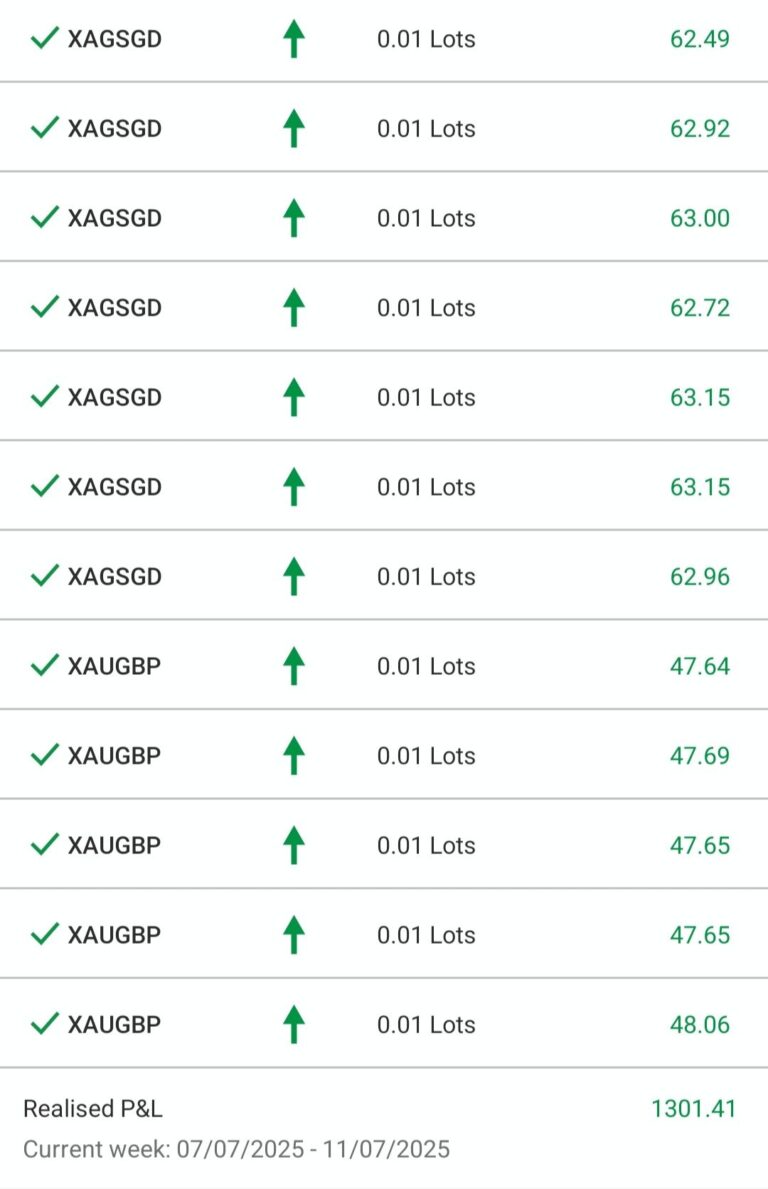Click the Current week date range text
Image resolution: width=768 pixels, height=1189 pixels.
[237, 1149]
